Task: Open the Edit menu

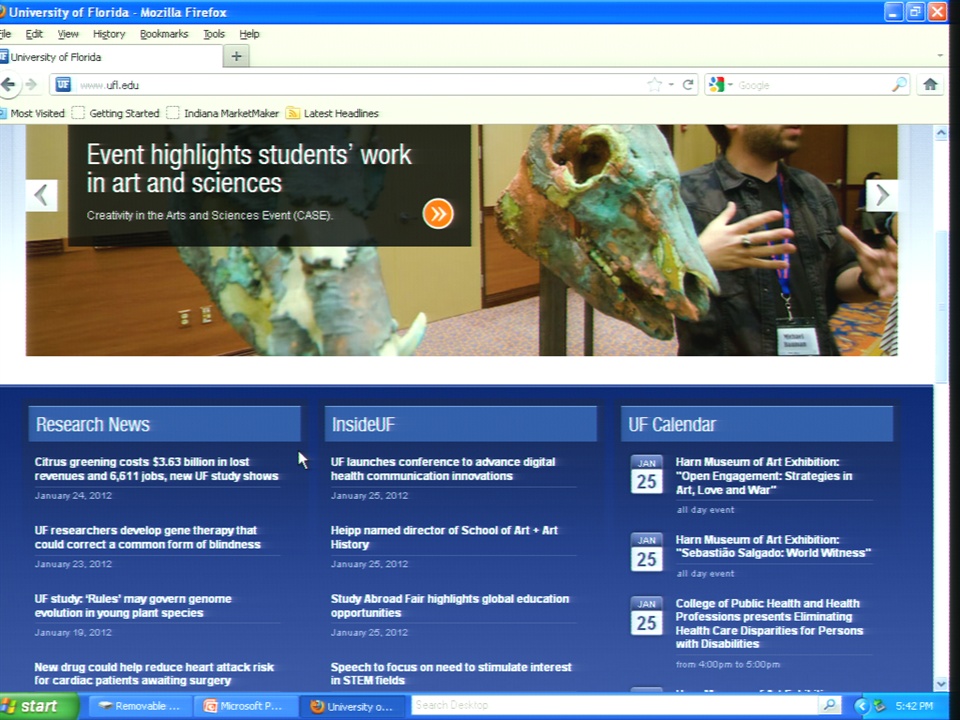Action: click(x=34, y=34)
